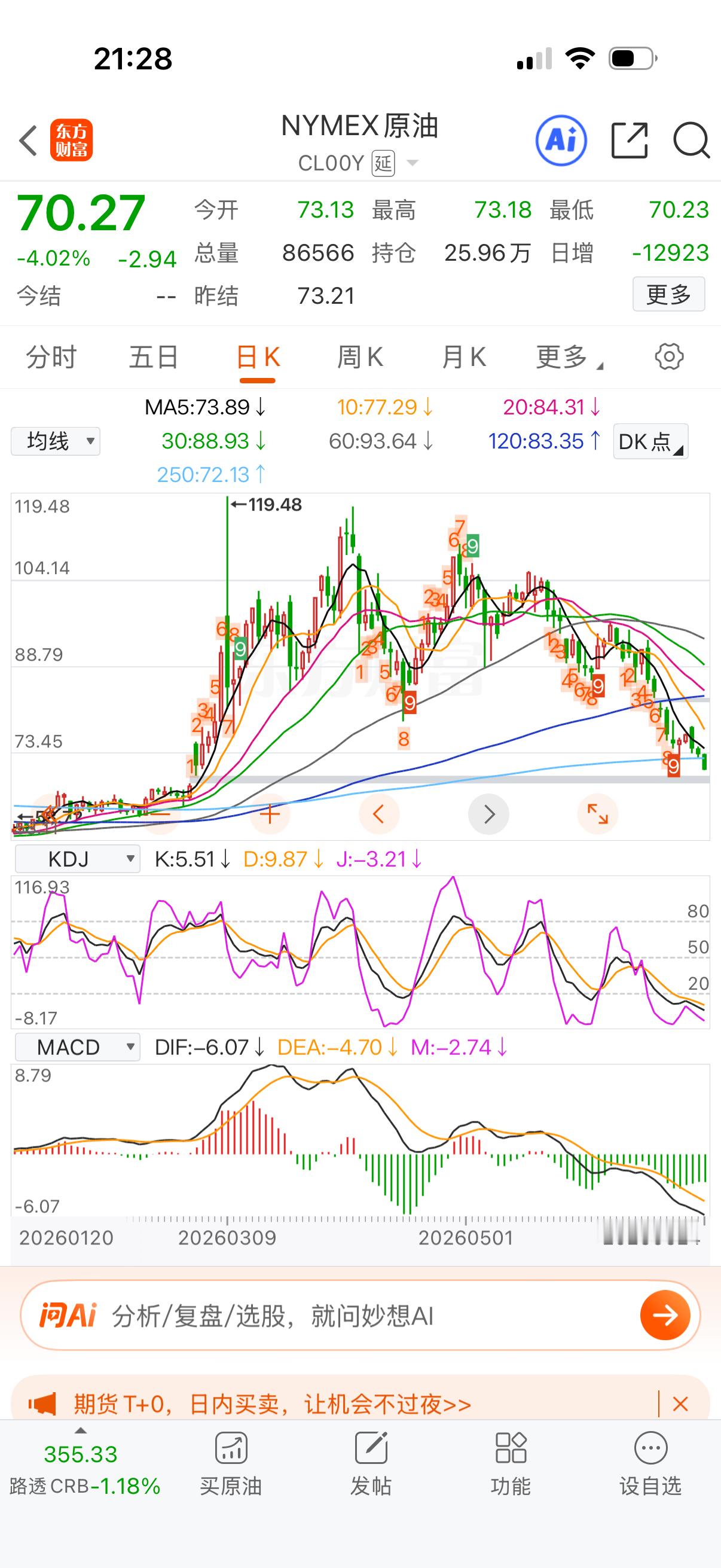The width and height of the screenshot is (721, 1568).
Task: Tap the 持仓 25.96万 value
Action: pyautogui.click(x=487, y=252)
